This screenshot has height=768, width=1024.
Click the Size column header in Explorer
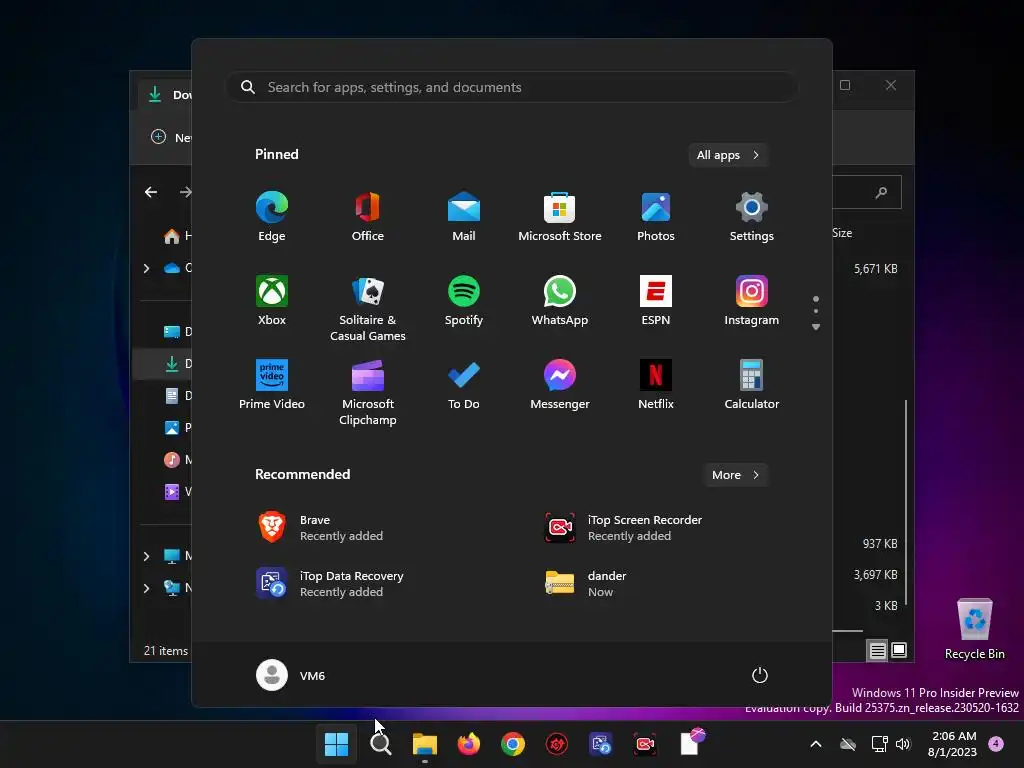coord(842,233)
